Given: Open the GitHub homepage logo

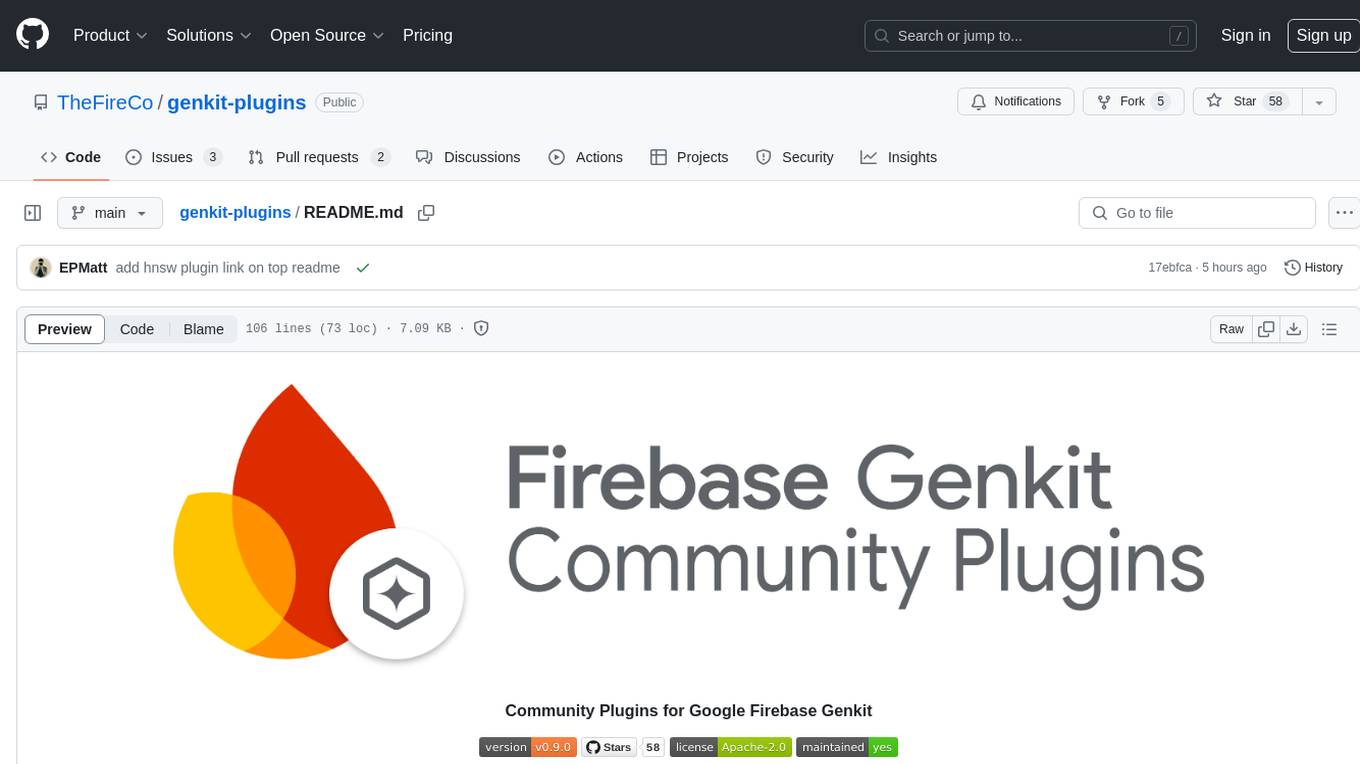Looking at the screenshot, I should click(x=32, y=35).
